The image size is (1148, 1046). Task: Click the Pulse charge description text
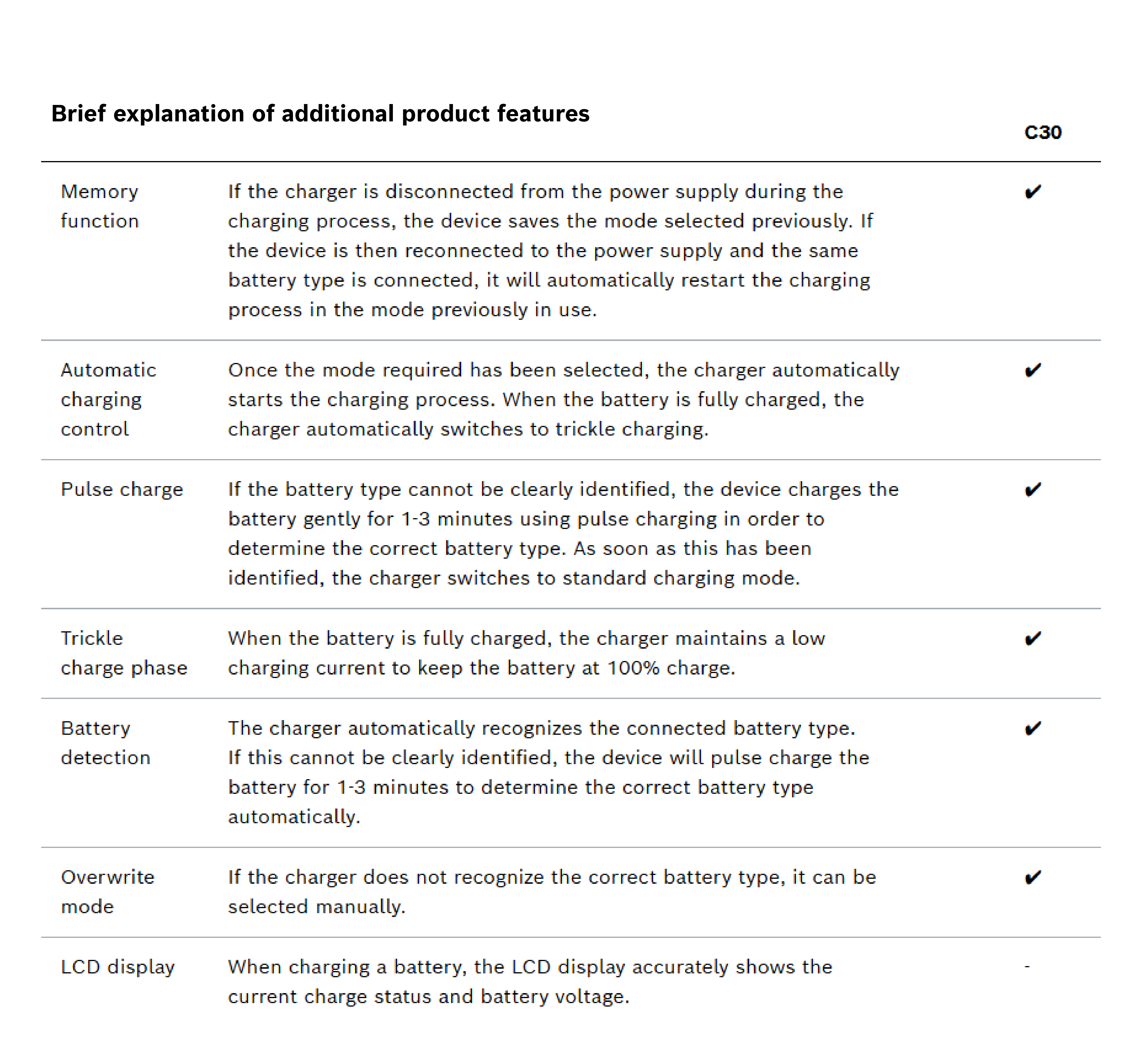point(563,533)
